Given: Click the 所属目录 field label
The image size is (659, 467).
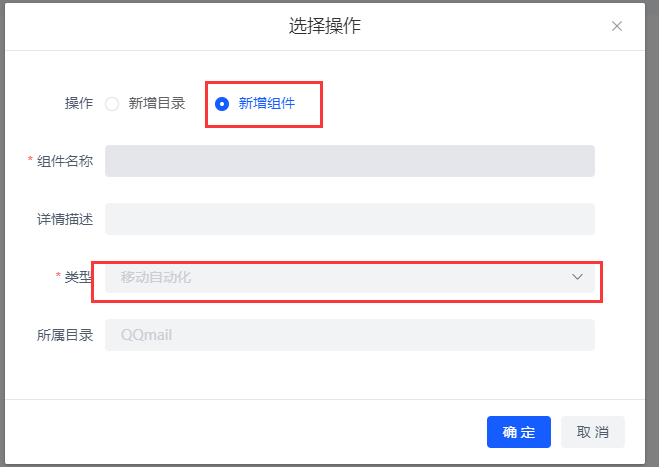Looking at the screenshot, I should [65, 335].
